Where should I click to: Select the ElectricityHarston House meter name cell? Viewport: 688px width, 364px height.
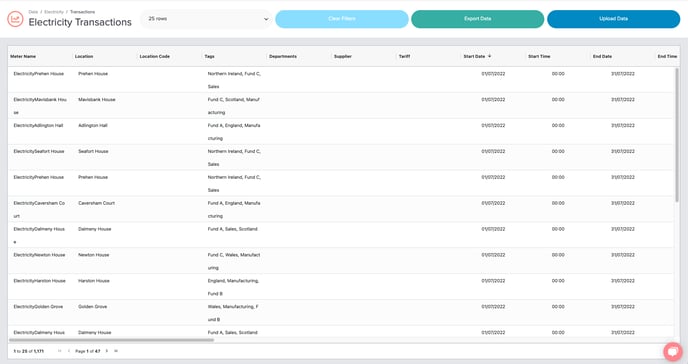40,287
